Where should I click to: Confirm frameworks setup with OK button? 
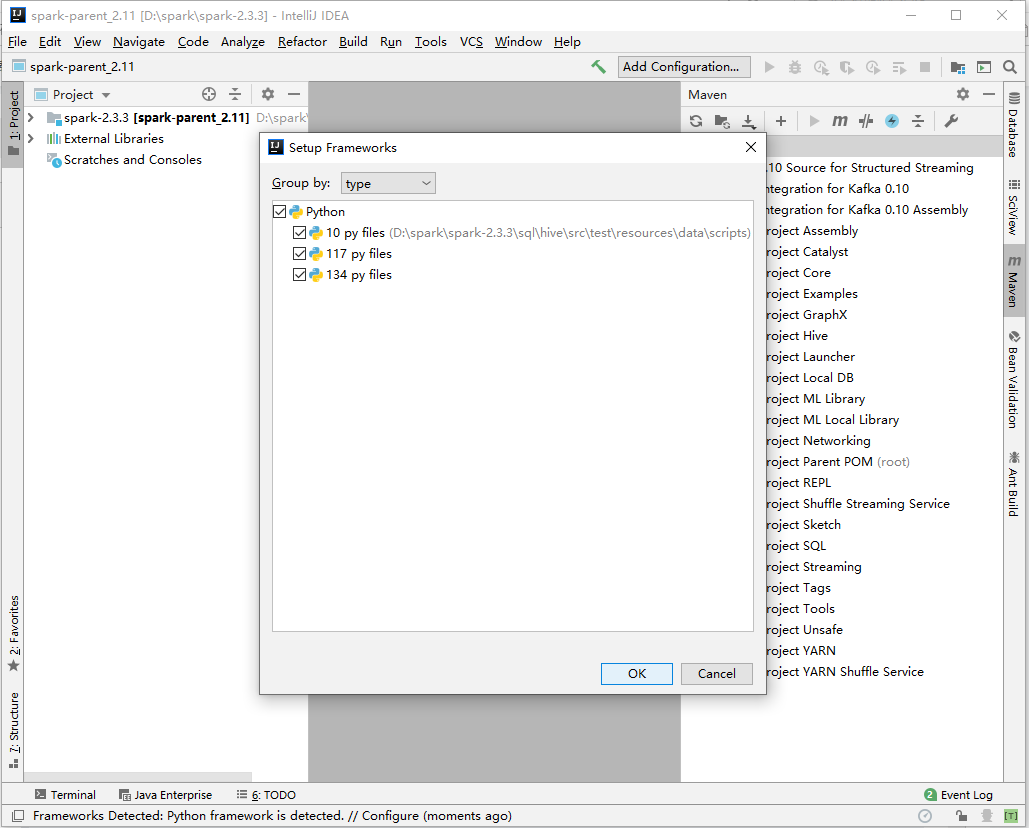636,673
